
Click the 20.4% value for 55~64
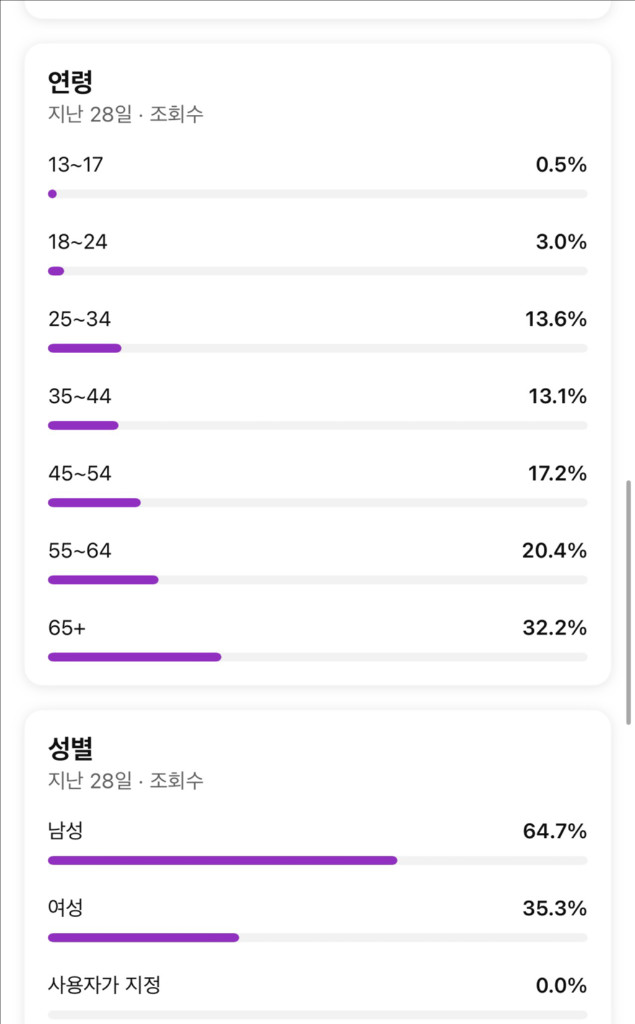pos(554,551)
